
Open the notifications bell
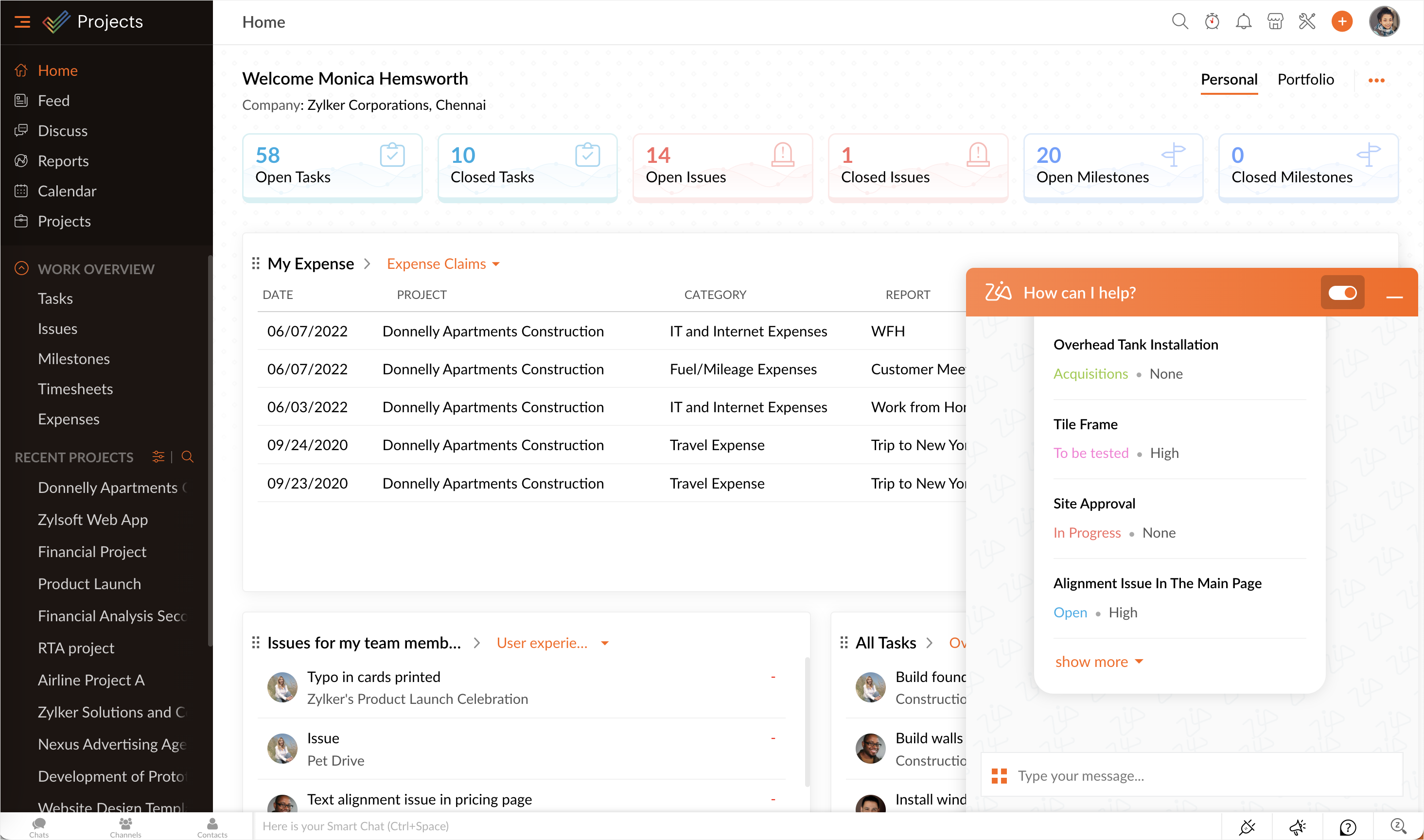point(1244,21)
